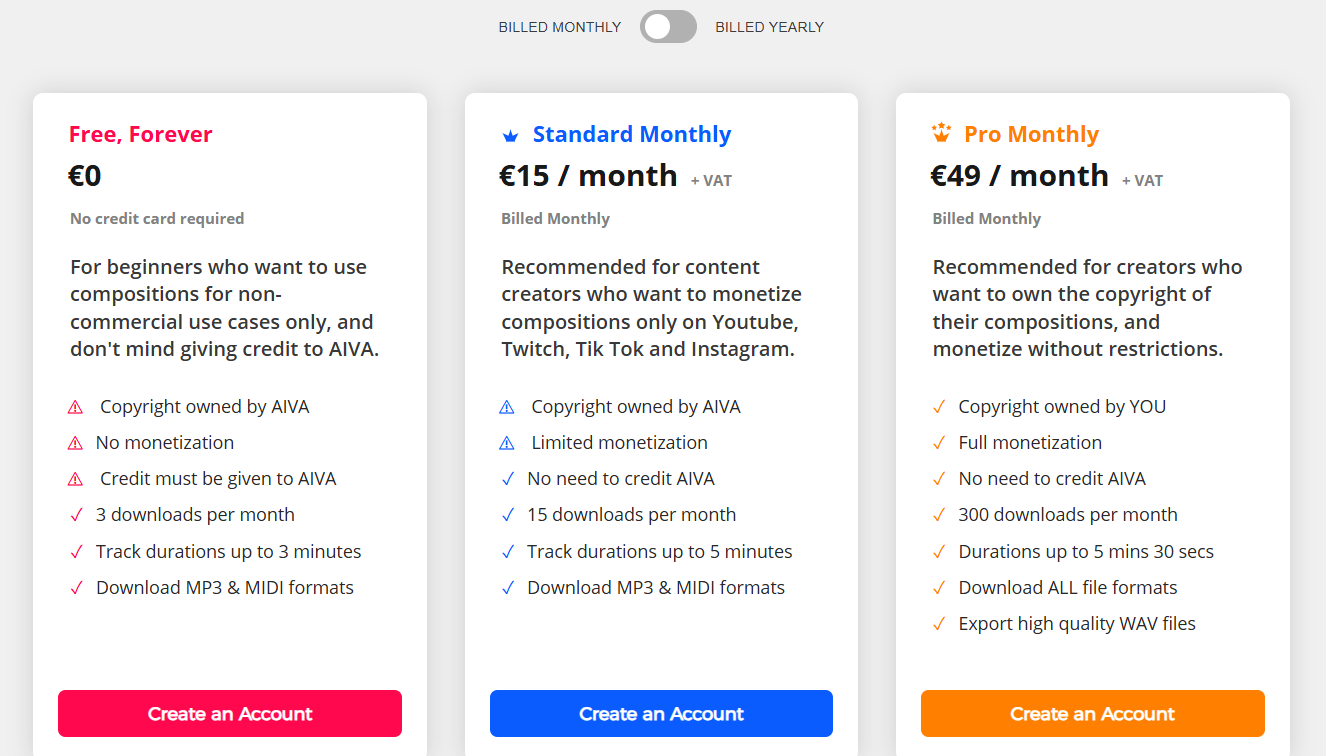
Task: Click the €49 / month price text
Action: (1019, 176)
